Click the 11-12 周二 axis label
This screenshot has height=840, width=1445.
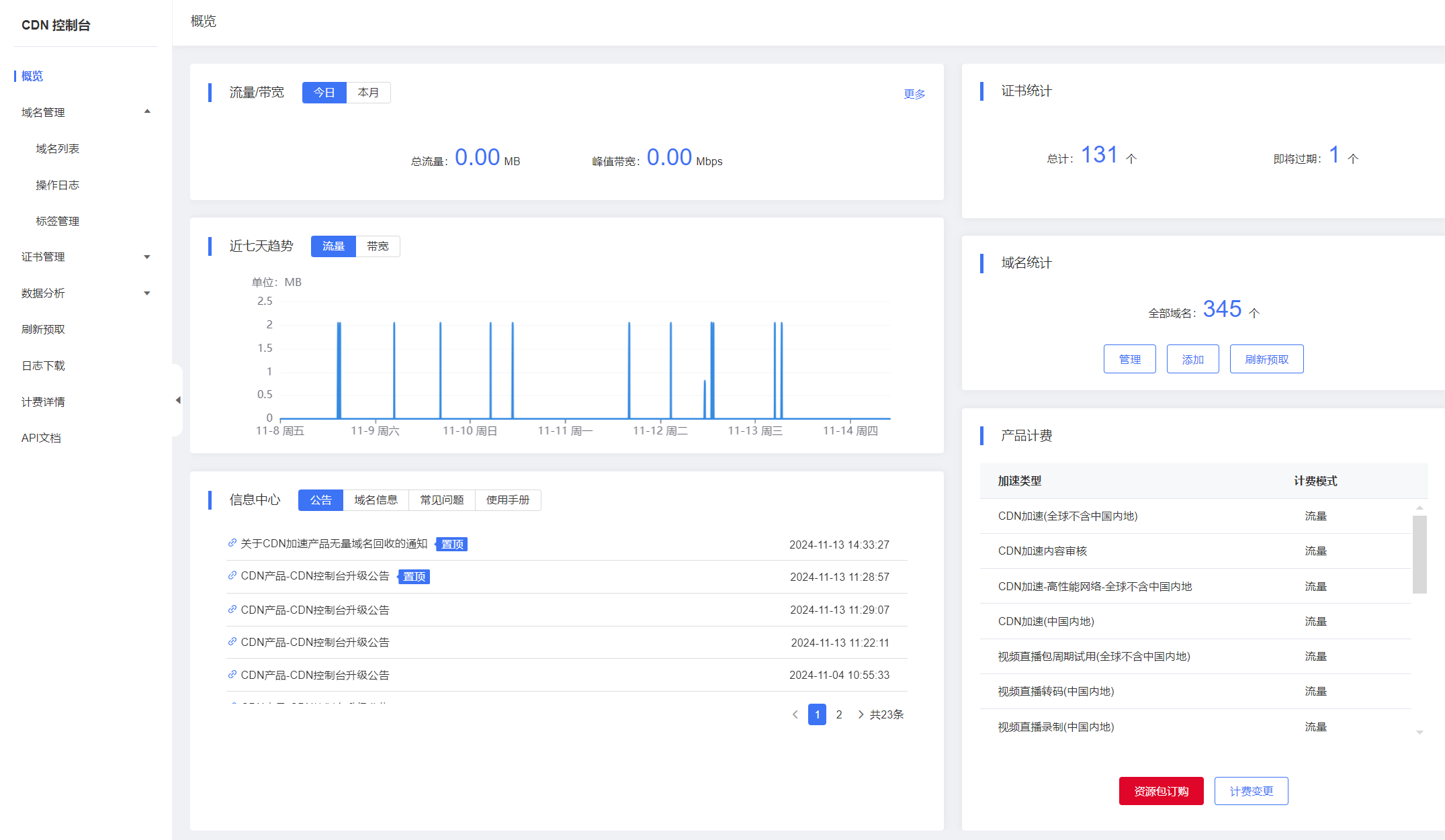[660, 430]
